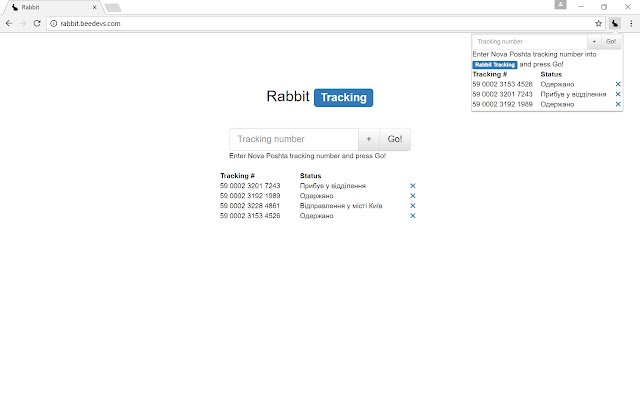This screenshot has width=640, height=400.
Task: Click main page number 59 0002 3201 7243
Action: point(250,186)
